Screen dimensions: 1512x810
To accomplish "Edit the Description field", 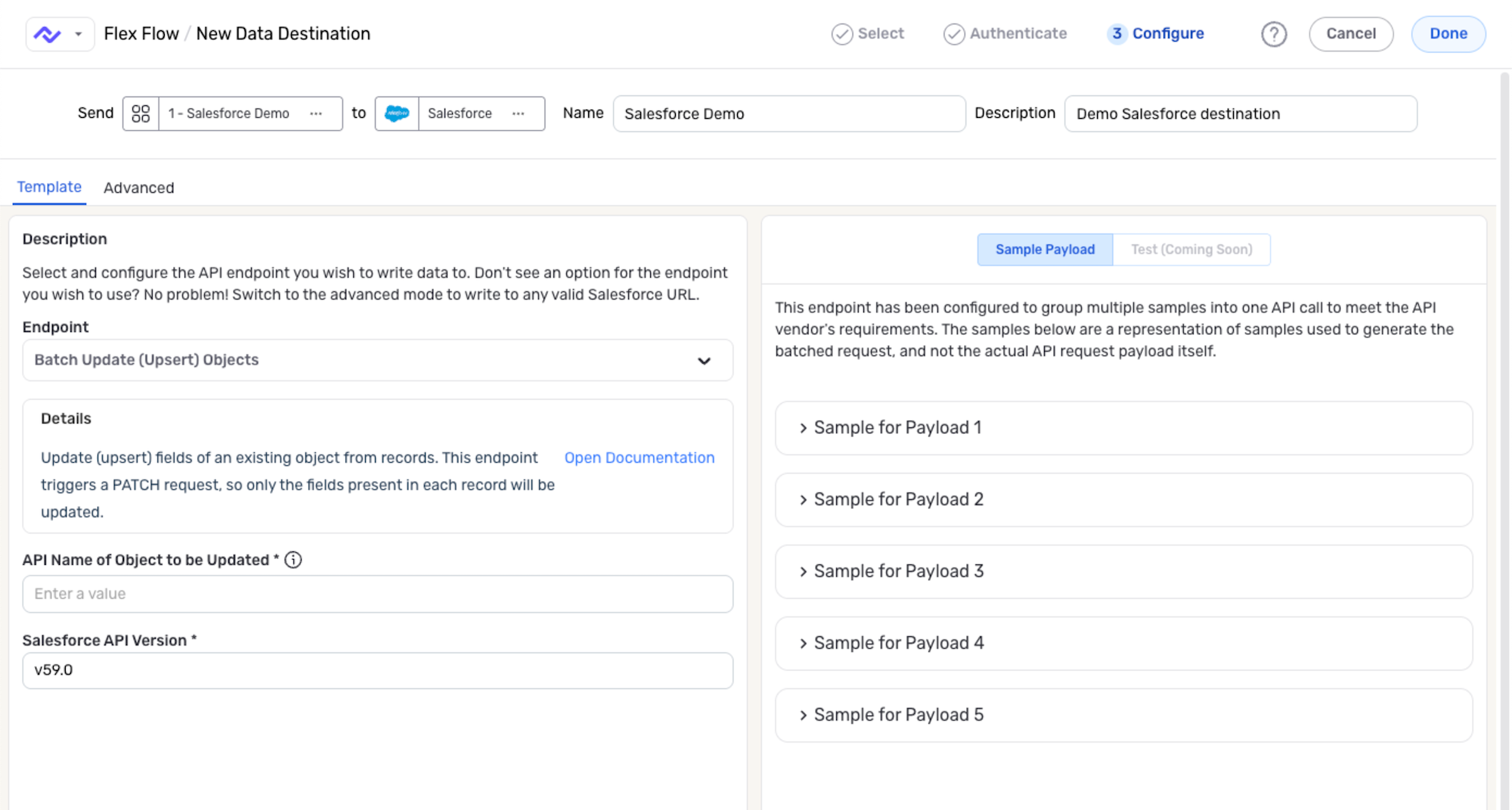I will tap(1241, 113).
